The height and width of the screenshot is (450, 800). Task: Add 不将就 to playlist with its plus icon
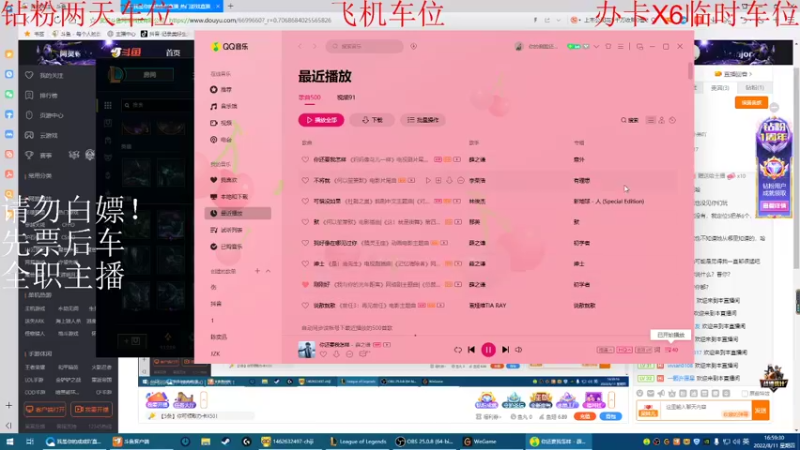[438, 181]
